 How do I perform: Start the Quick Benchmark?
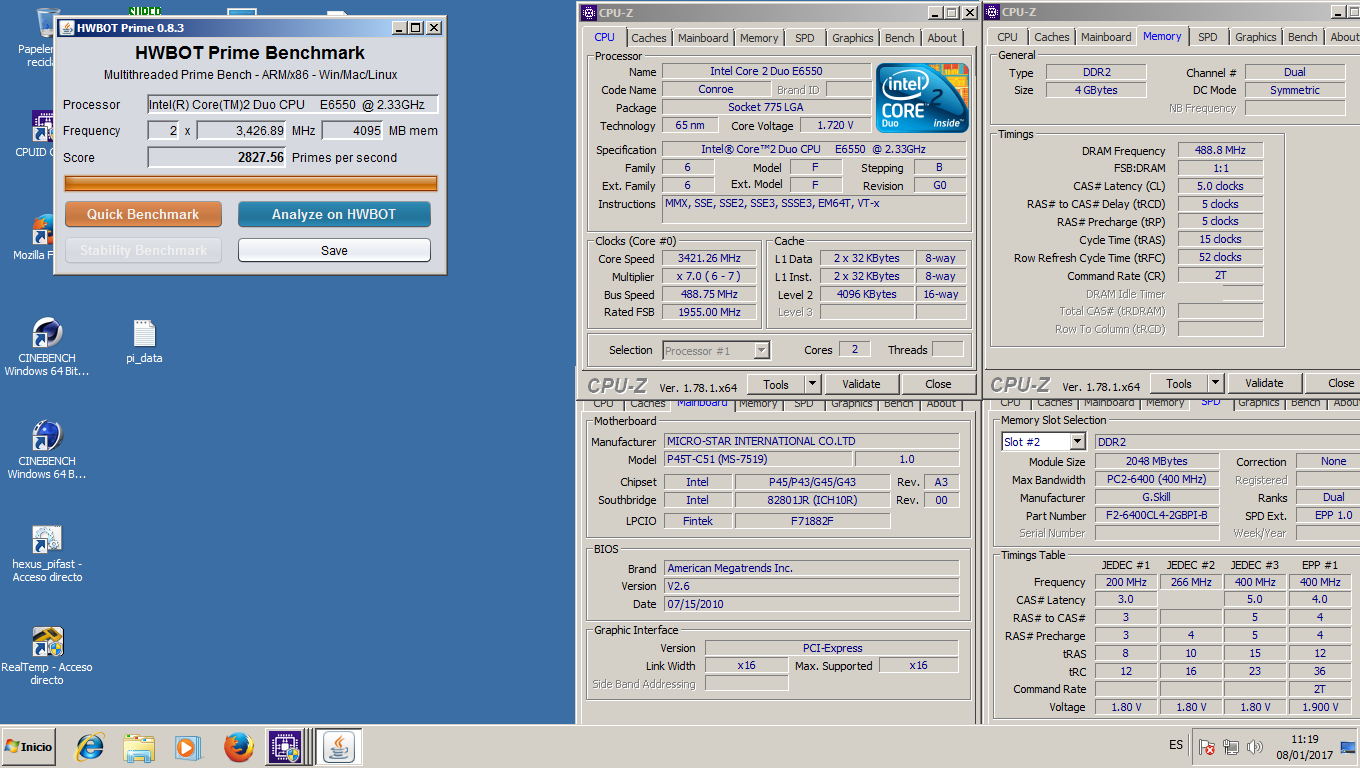click(x=143, y=214)
